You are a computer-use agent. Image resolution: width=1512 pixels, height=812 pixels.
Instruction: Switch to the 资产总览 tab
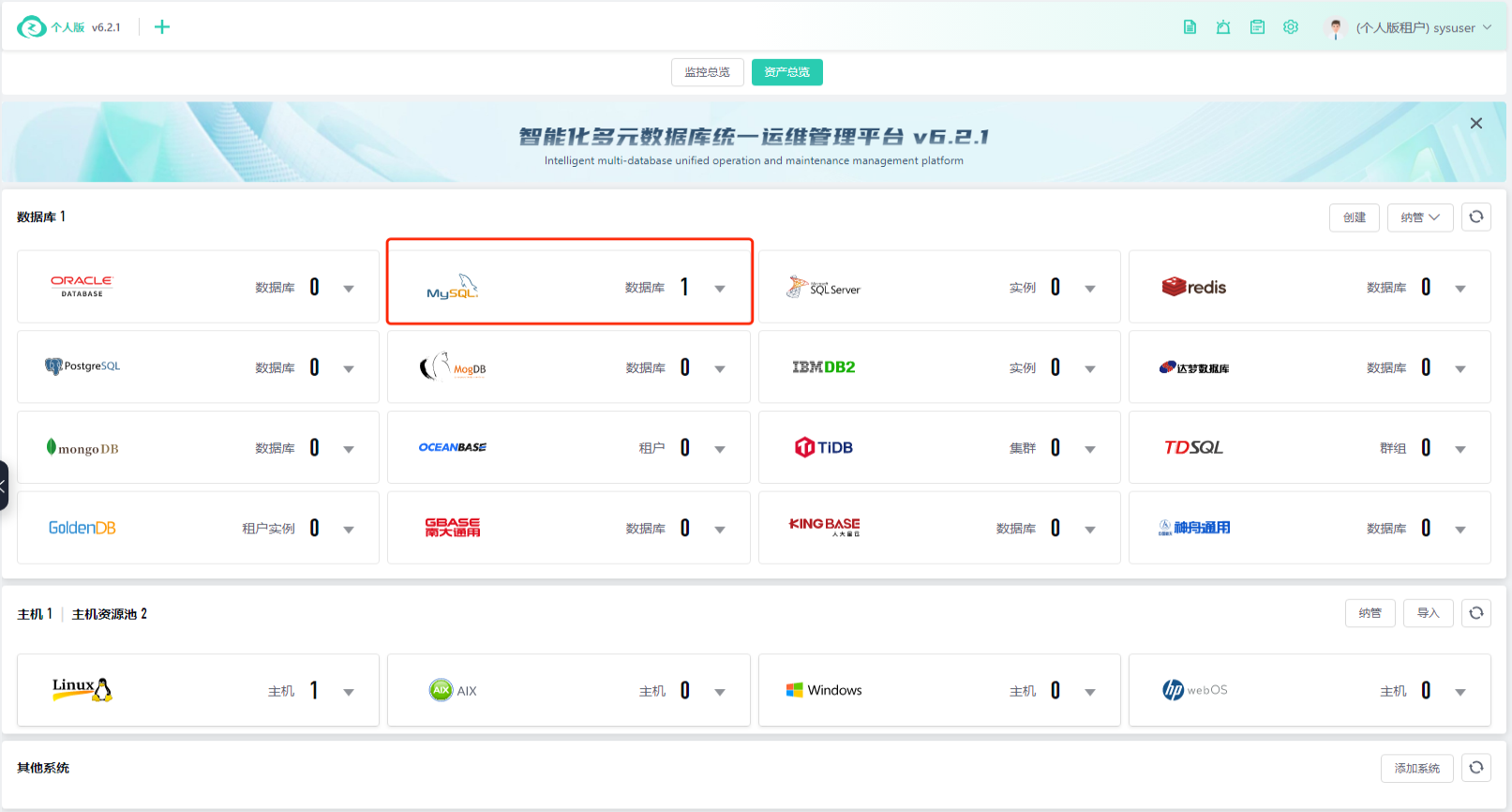tap(787, 72)
